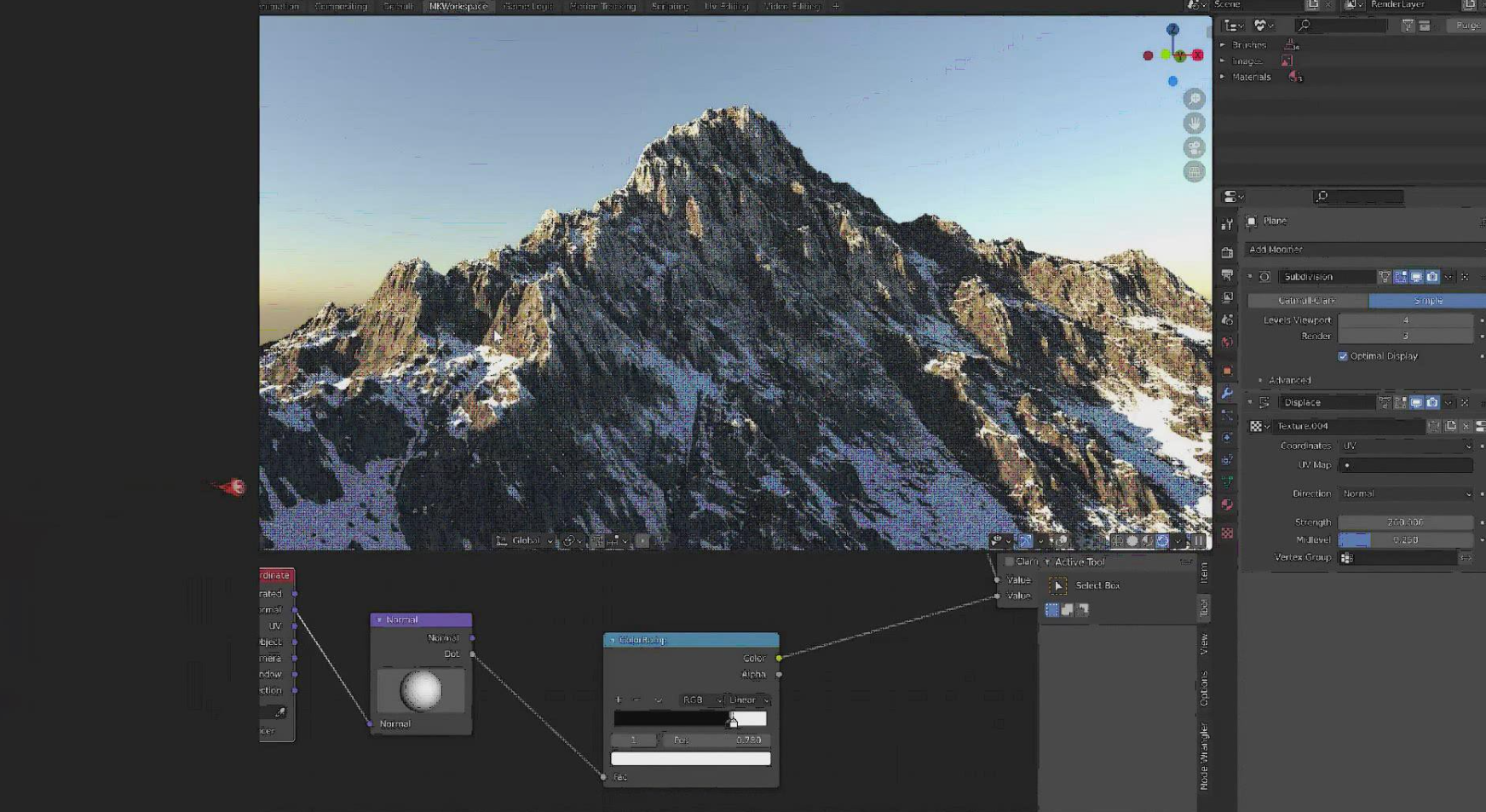Open the Add Modifier dropdown
Image resolution: width=1486 pixels, height=812 pixels.
tap(1365, 250)
